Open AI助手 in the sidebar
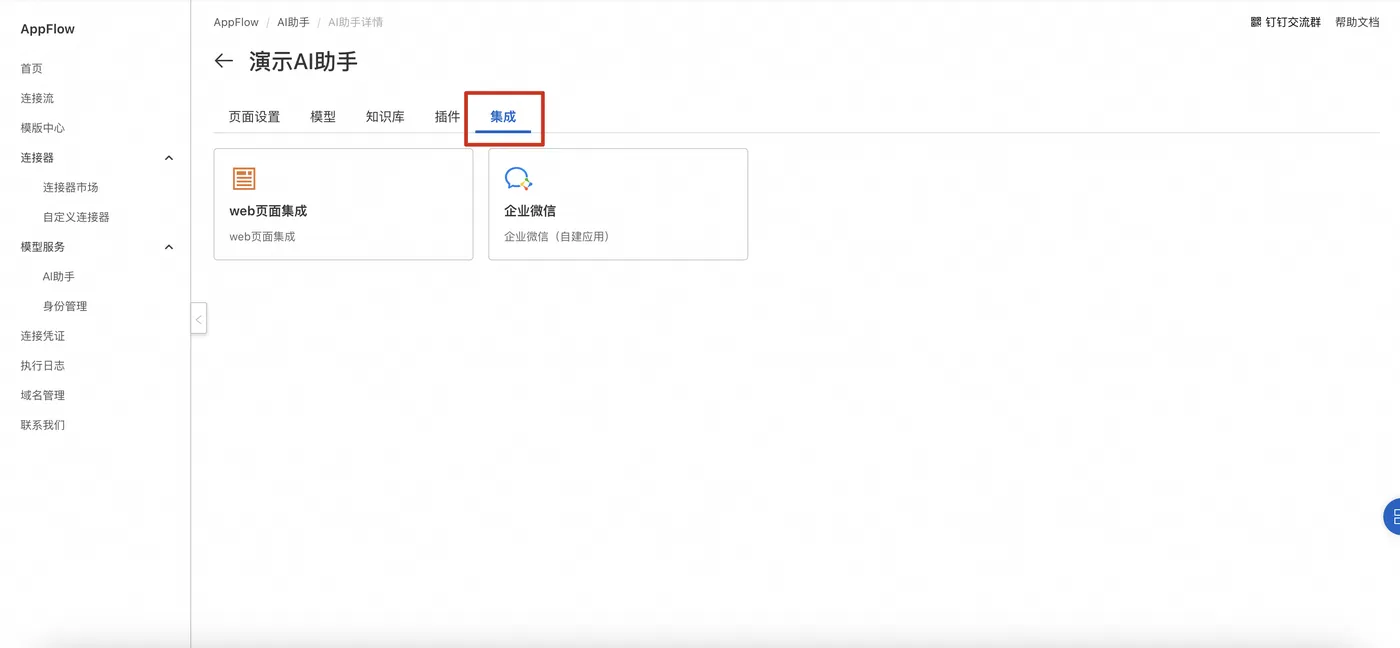1400x648 pixels. pyautogui.click(x=59, y=276)
